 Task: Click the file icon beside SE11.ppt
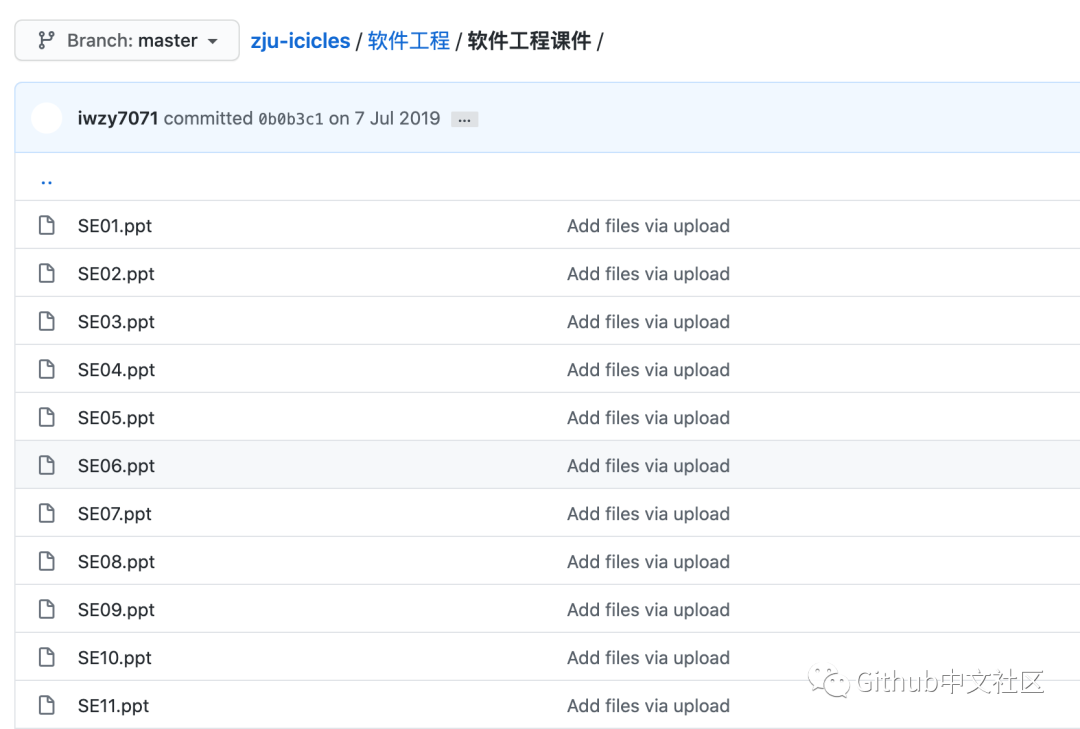(x=46, y=706)
